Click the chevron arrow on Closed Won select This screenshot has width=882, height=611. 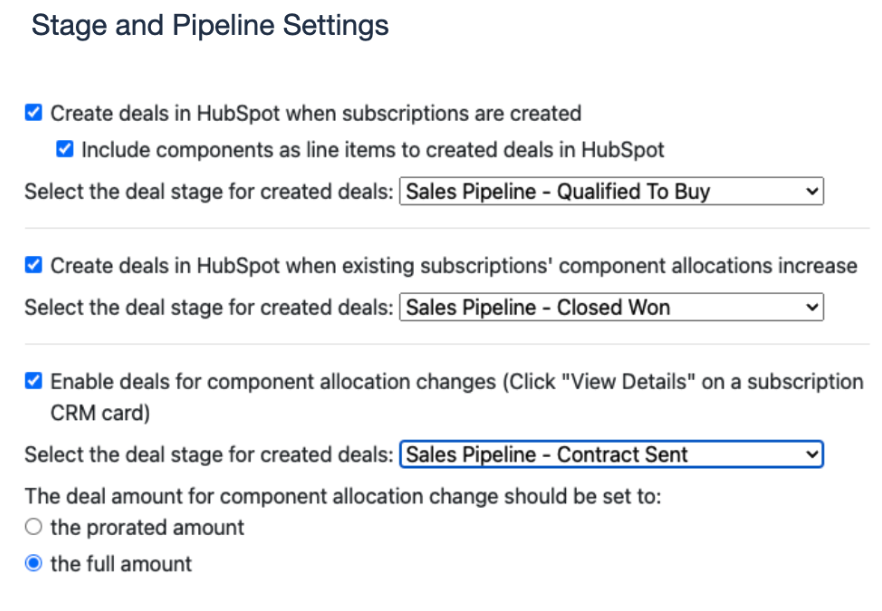click(811, 307)
